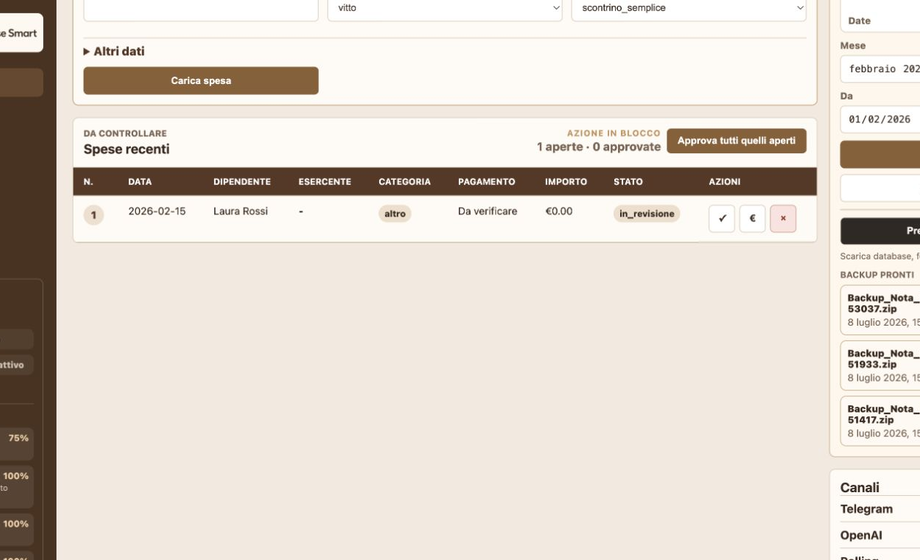
Task: Click the empty input left of vitto dropdown
Action: tap(201, 8)
